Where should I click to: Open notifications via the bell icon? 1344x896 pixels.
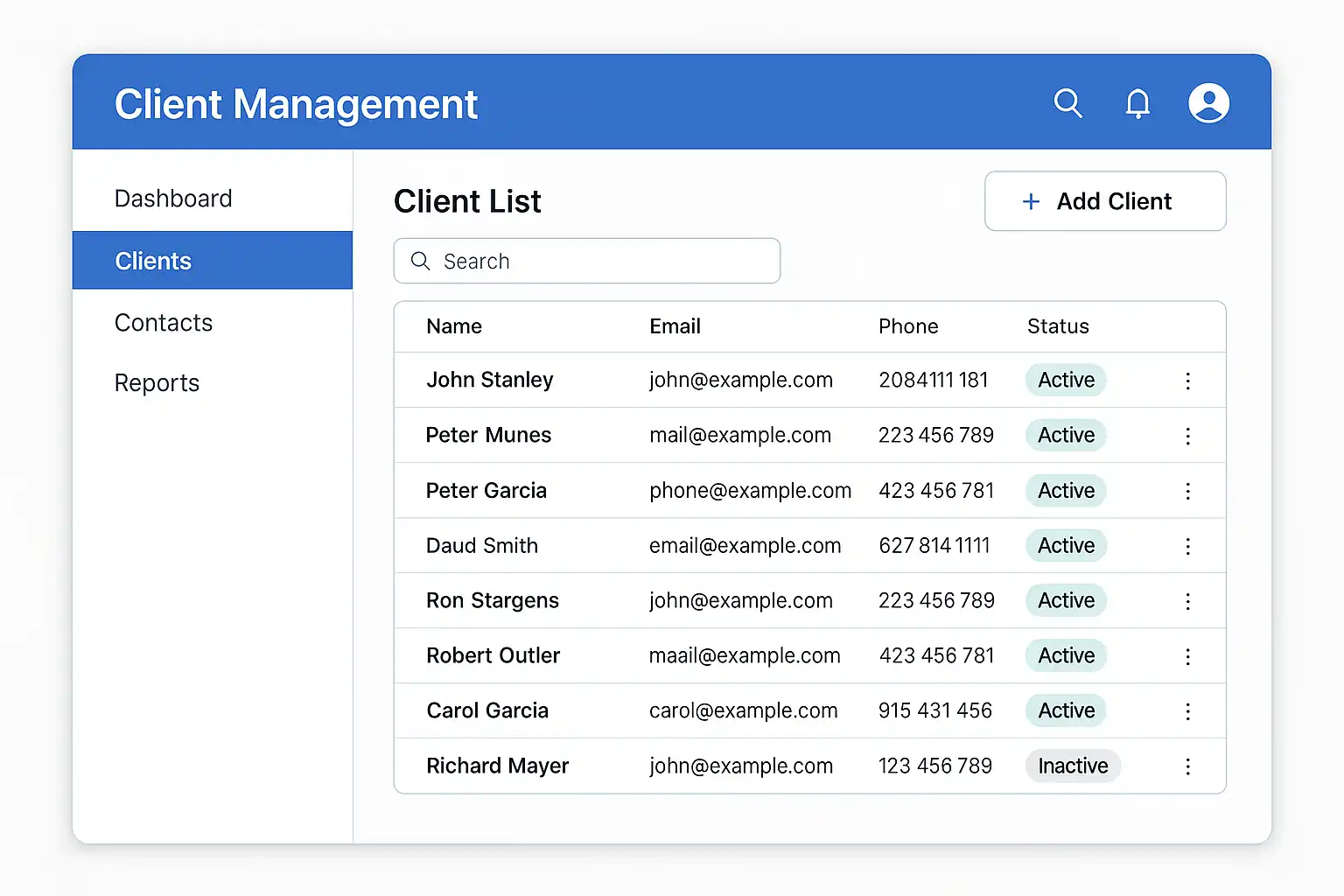(1137, 103)
